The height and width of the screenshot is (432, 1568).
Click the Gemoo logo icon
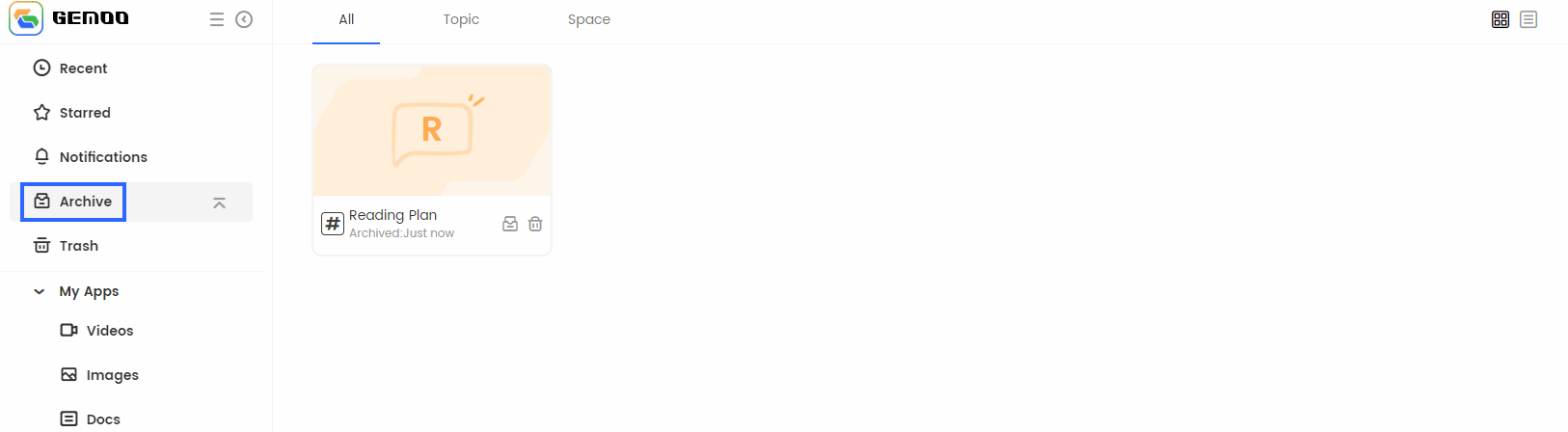26,18
